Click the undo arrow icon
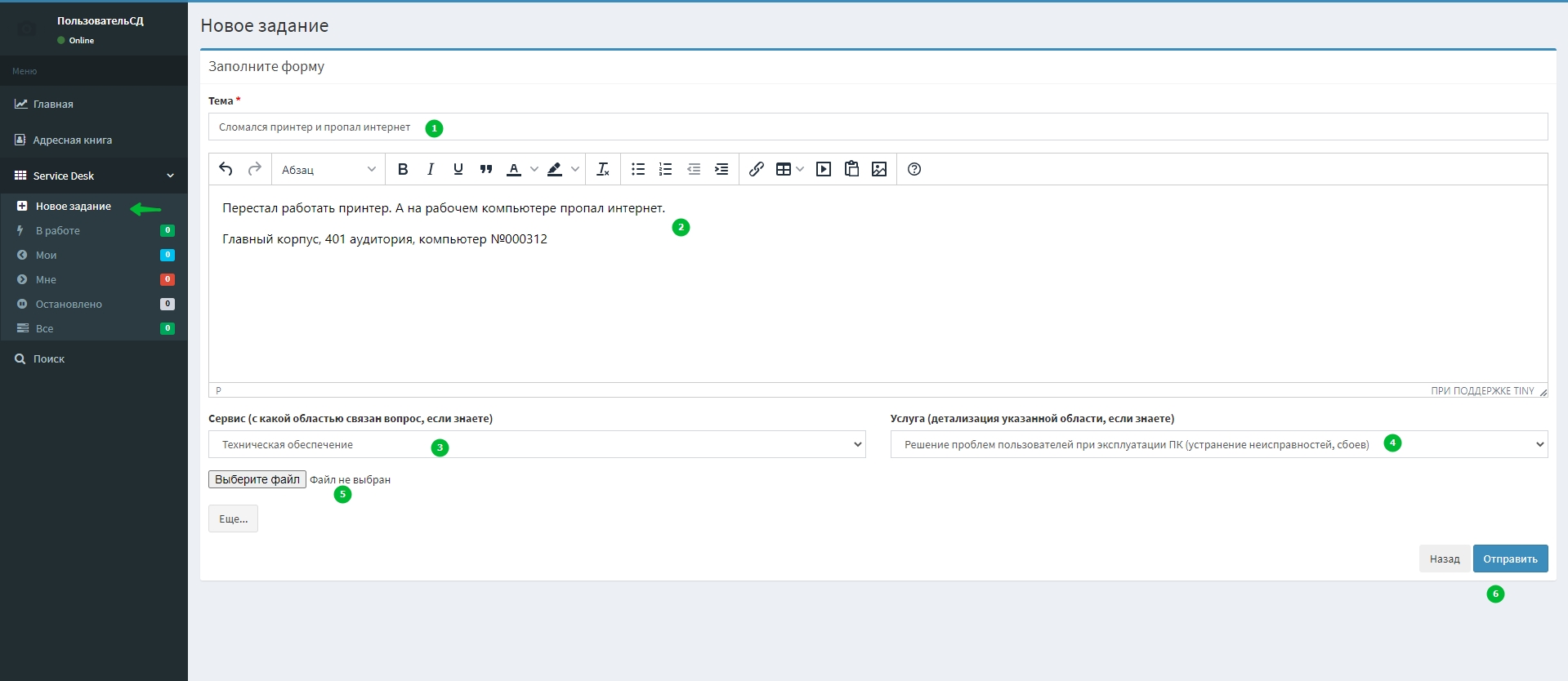Viewport: 1568px width, 681px height. (226, 169)
